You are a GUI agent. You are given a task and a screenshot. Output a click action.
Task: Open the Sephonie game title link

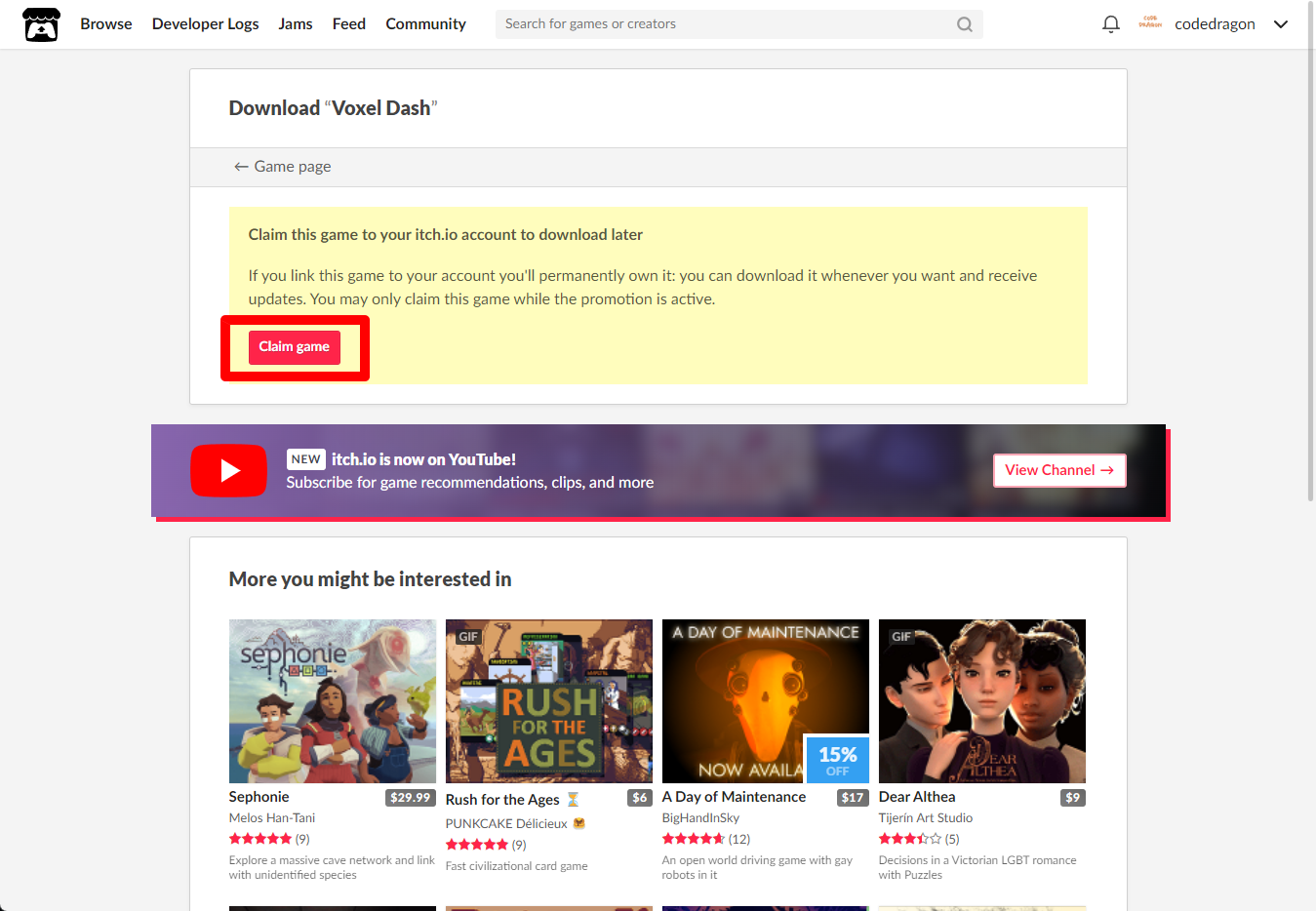click(259, 797)
